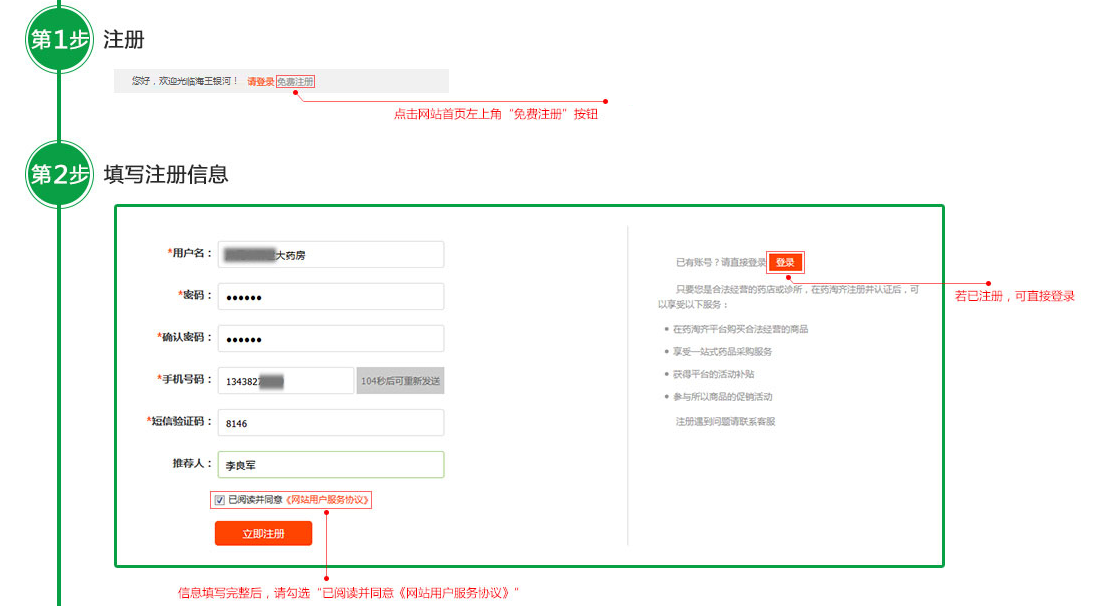This screenshot has height=606, width=1119.
Task: Click the green 第2步 step badge
Action: coord(59,175)
